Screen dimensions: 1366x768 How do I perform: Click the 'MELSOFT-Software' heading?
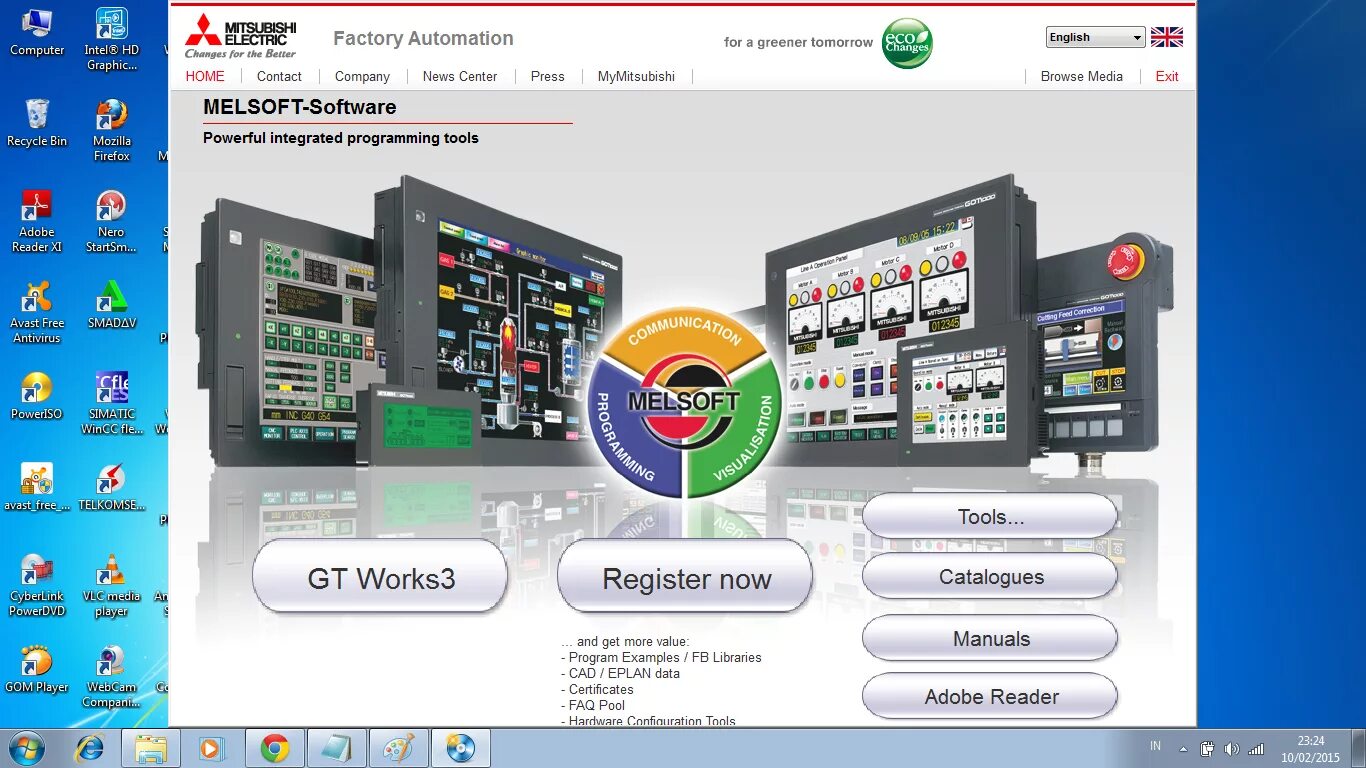click(299, 107)
